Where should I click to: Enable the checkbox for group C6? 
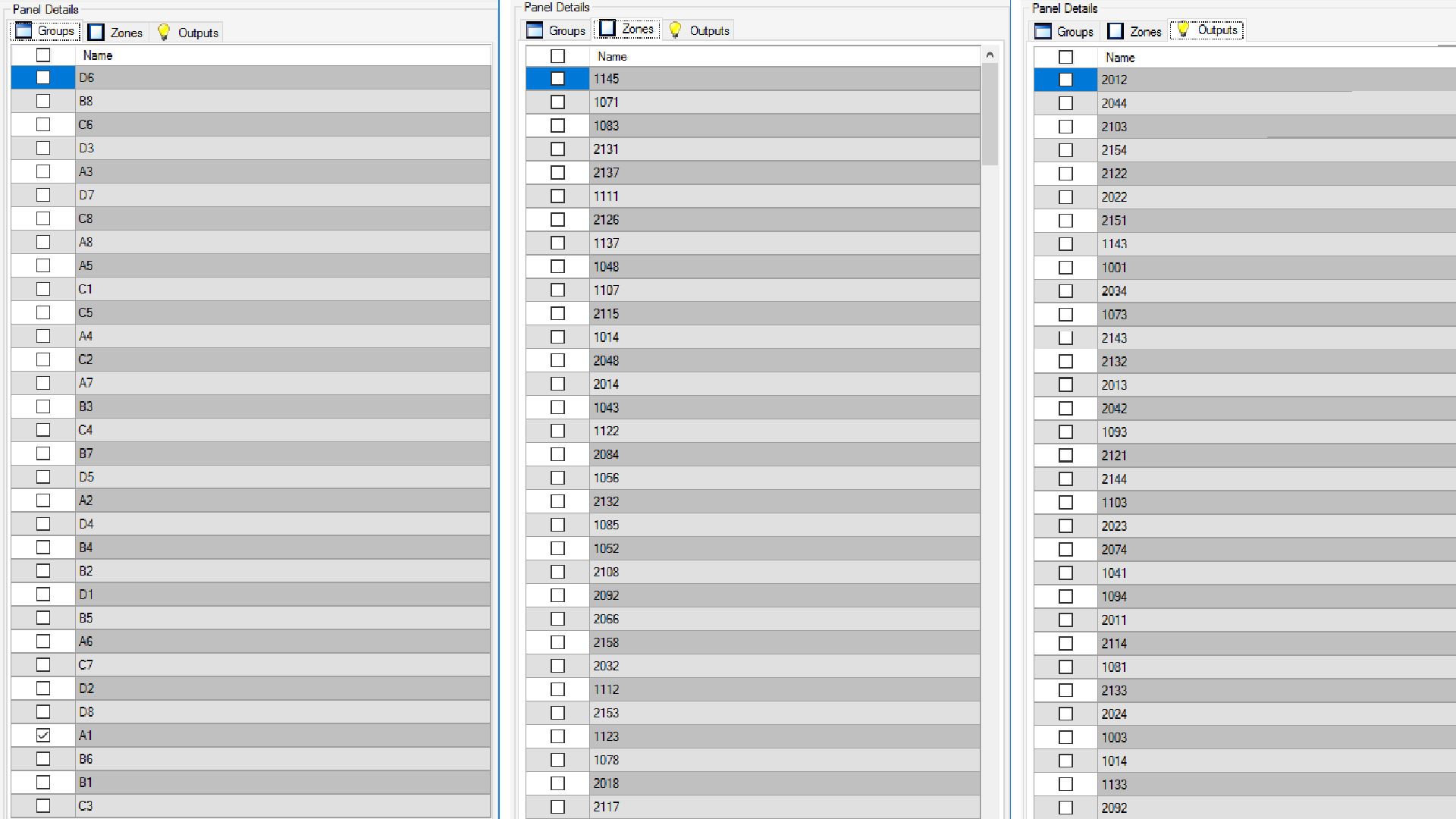click(x=43, y=124)
